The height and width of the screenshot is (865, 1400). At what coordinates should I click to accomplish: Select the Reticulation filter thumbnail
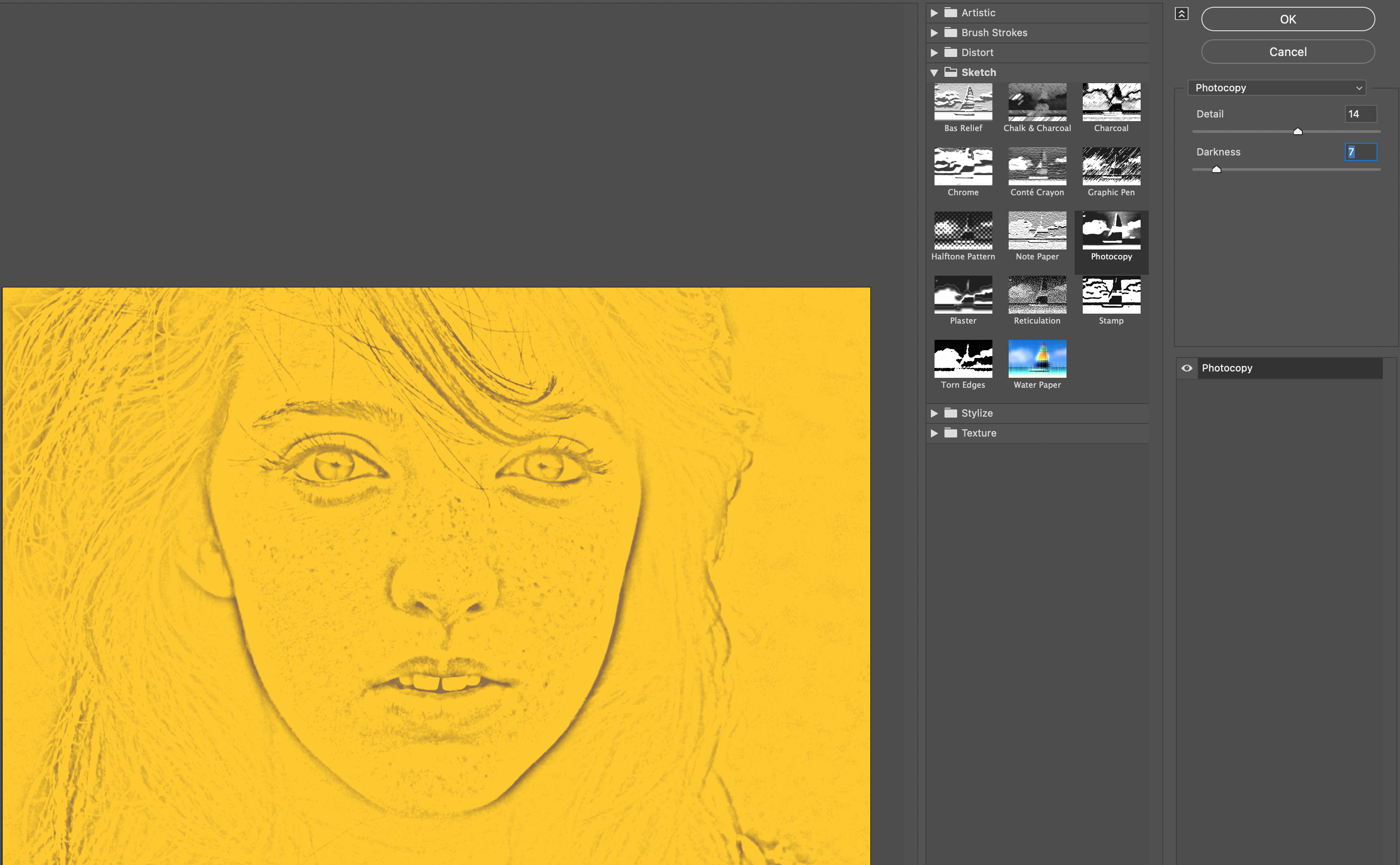(1037, 295)
